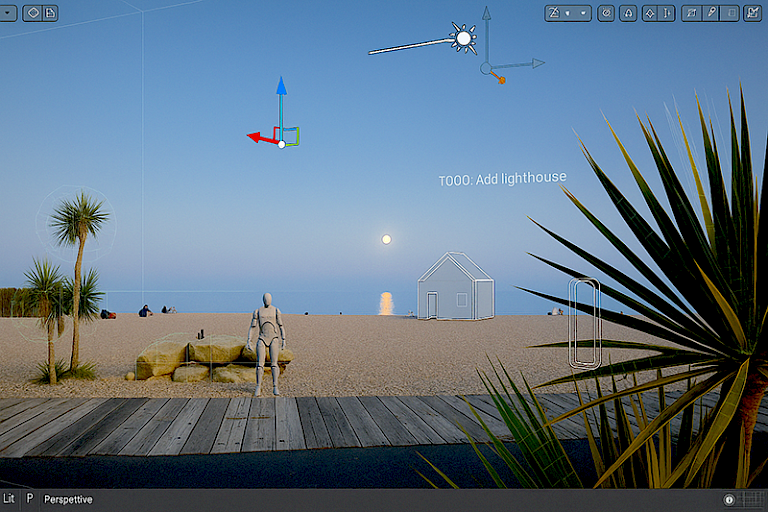Expand the second dropdown arrow beside orientation icon
Screen dimensions: 768x512
[x=582, y=13]
